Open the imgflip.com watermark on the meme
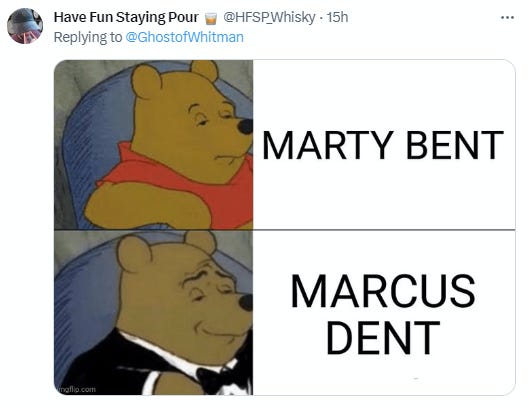This screenshot has width=529, height=408. point(76,389)
